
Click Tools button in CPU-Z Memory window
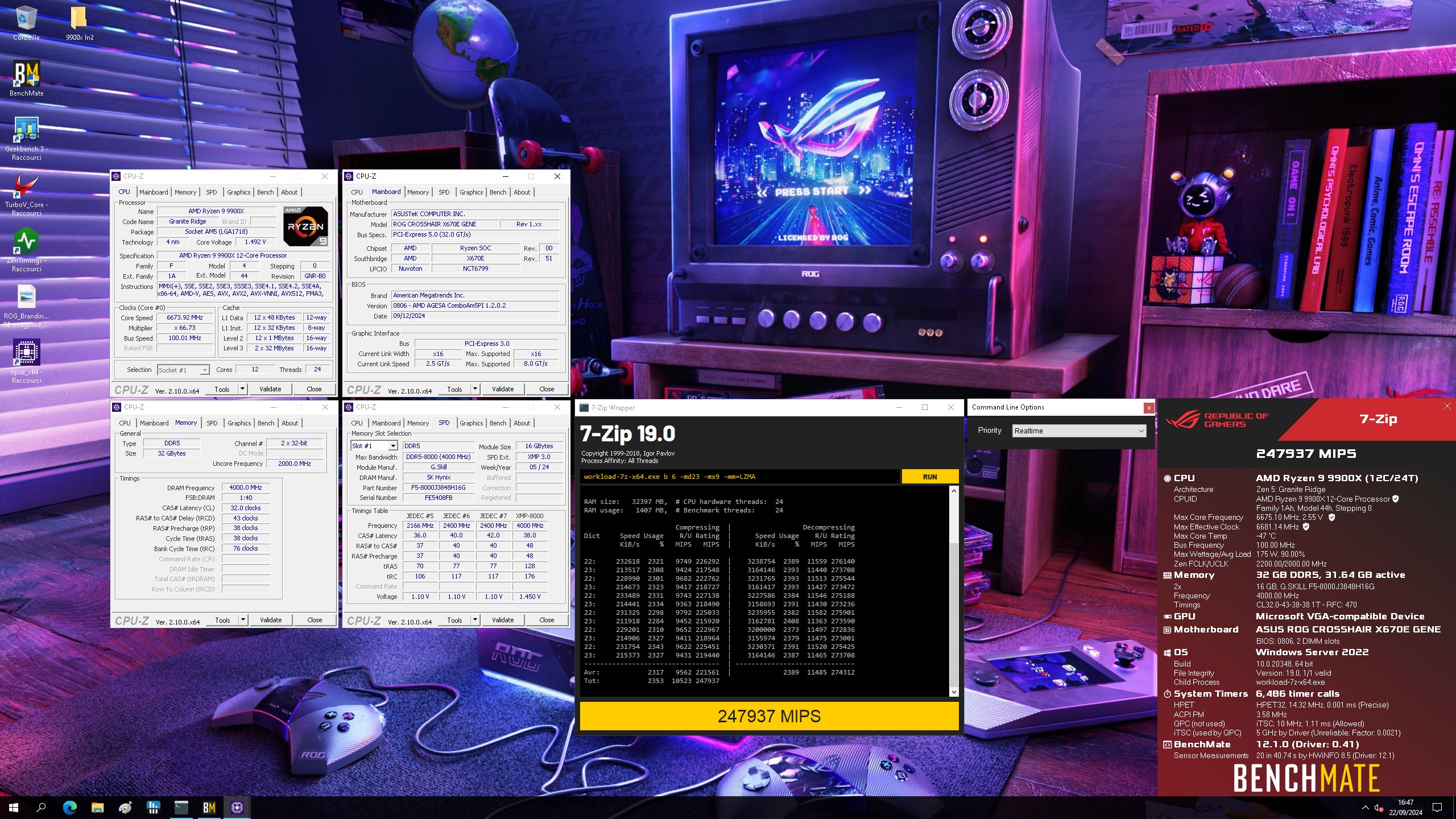(x=222, y=620)
